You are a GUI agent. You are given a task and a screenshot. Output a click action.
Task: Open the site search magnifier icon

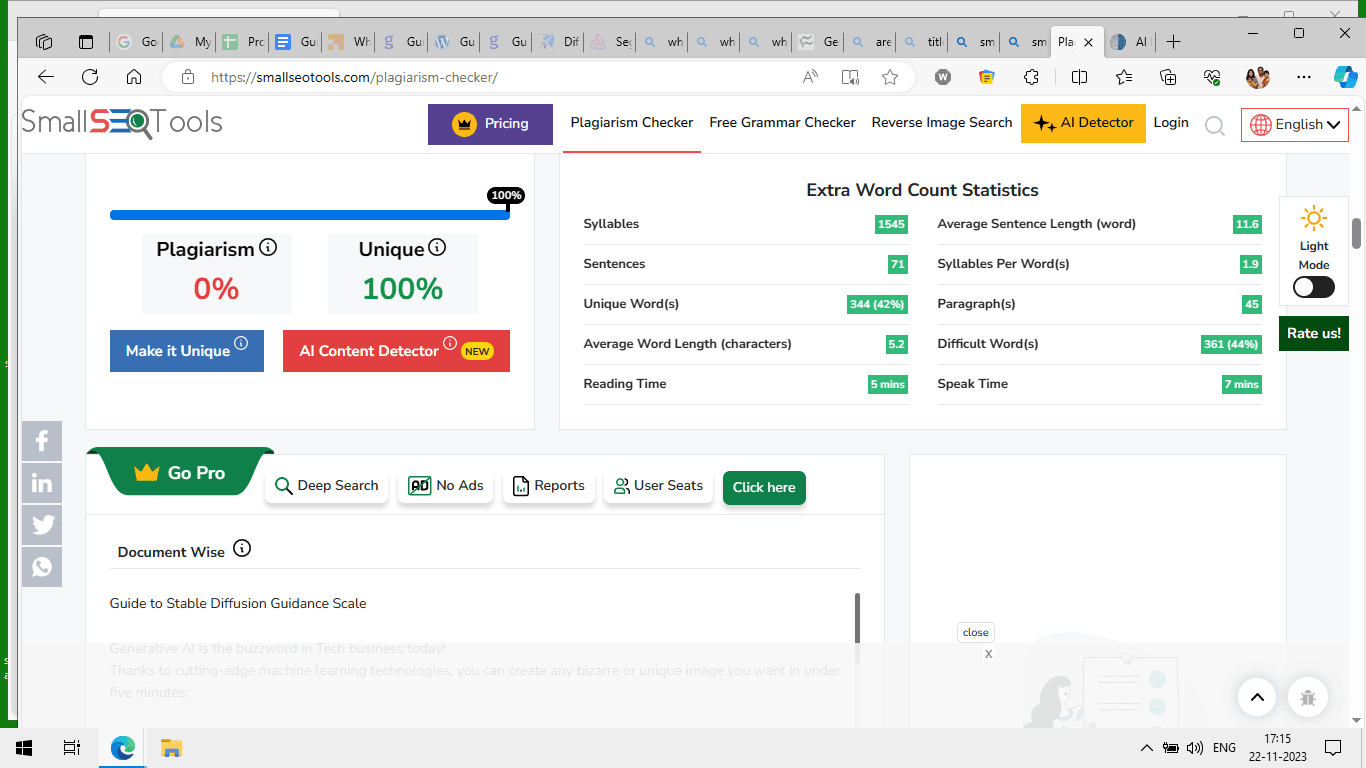tap(1215, 125)
